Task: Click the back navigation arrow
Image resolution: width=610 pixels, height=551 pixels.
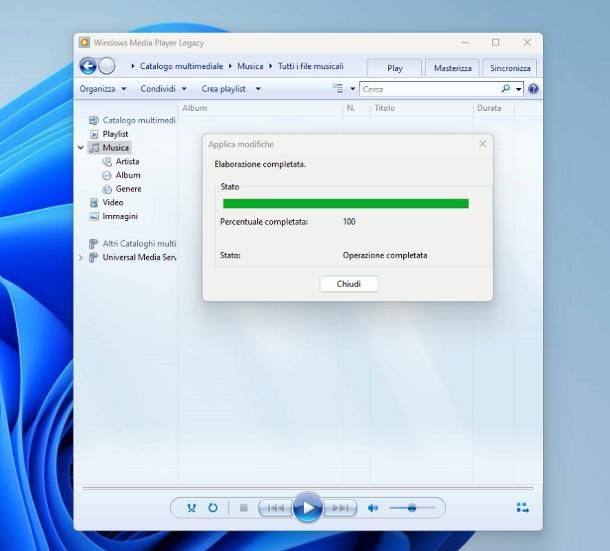Action: pyautogui.click(x=88, y=66)
